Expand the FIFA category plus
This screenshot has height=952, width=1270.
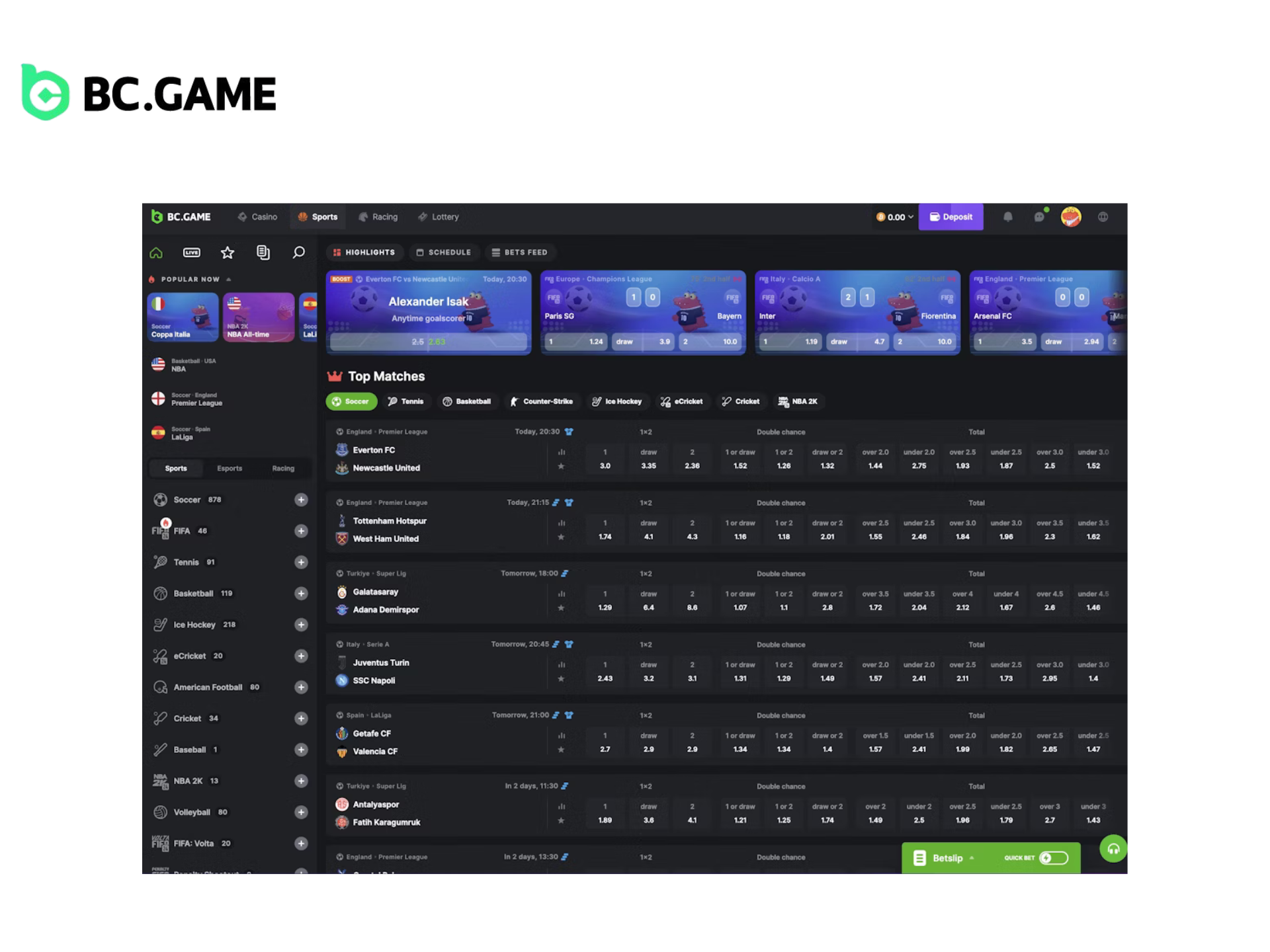click(301, 531)
